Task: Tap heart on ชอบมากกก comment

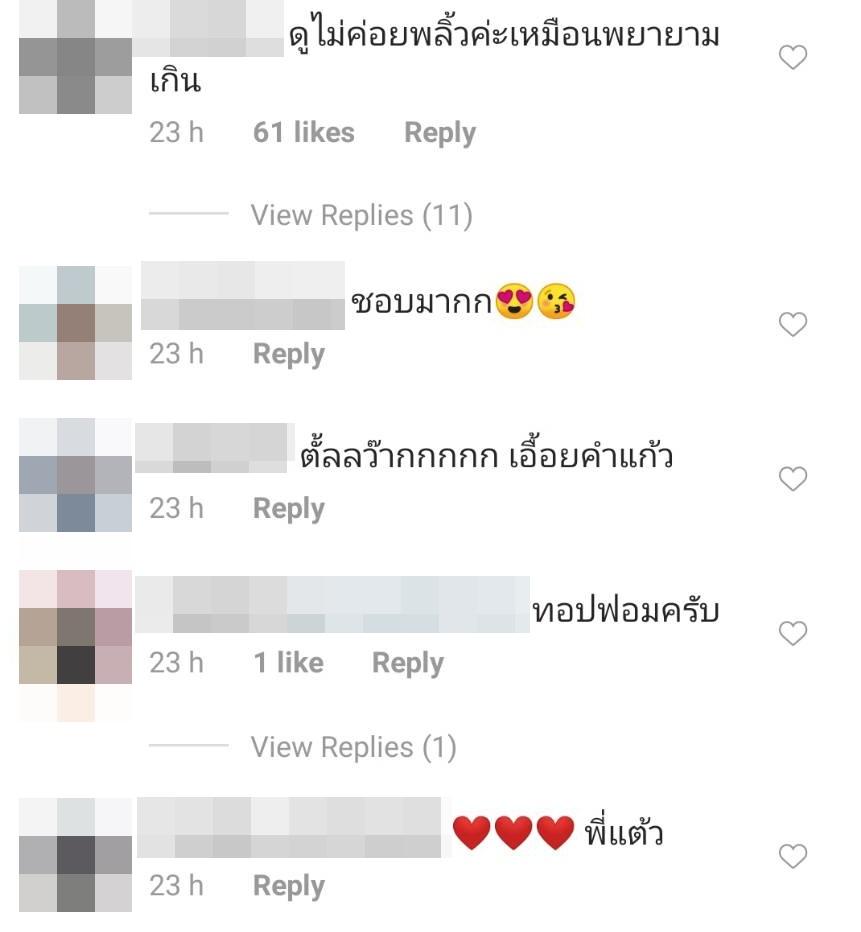Action: coord(793,324)
